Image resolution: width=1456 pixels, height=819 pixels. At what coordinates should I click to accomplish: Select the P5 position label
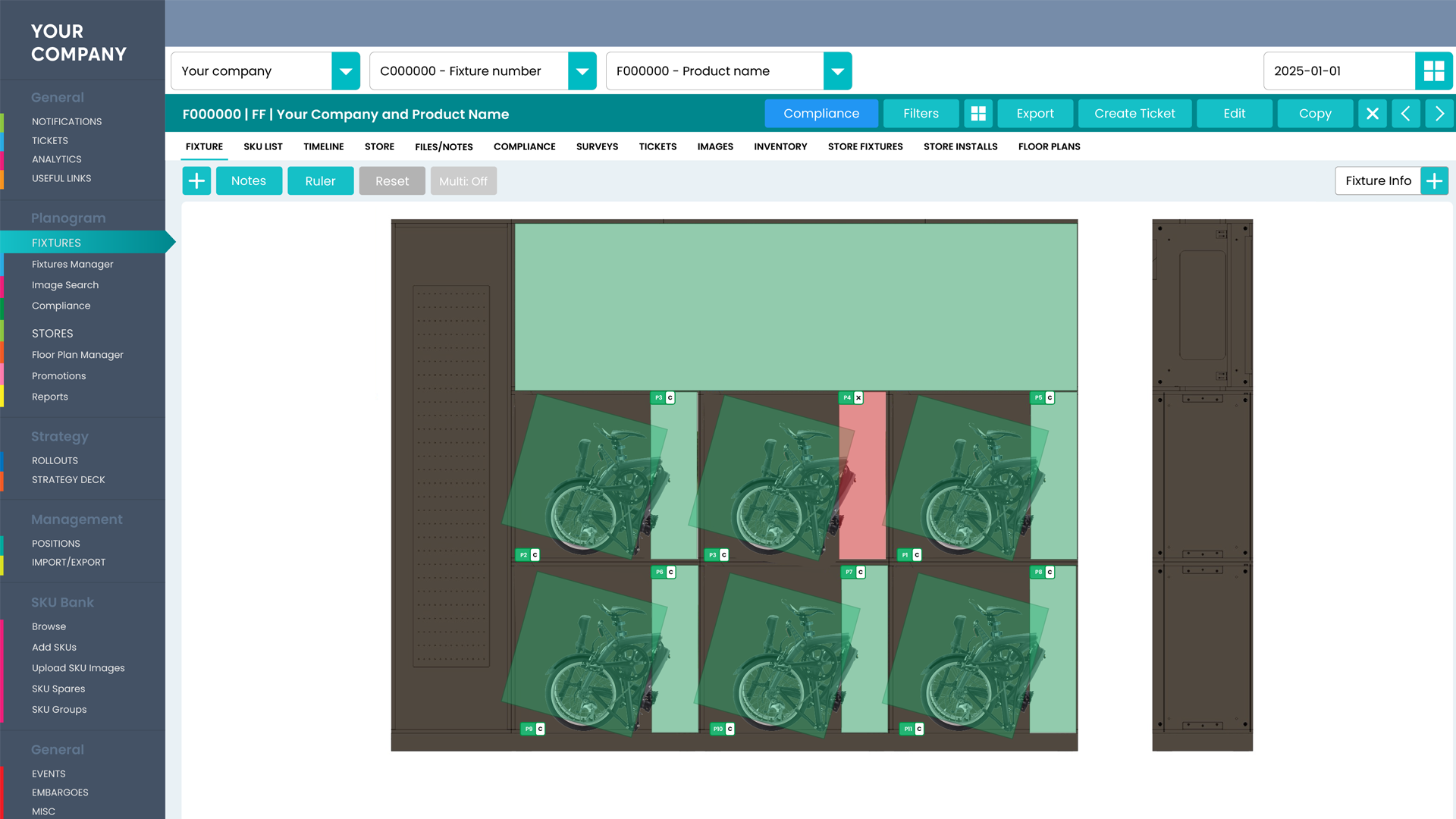[1037, 397]
